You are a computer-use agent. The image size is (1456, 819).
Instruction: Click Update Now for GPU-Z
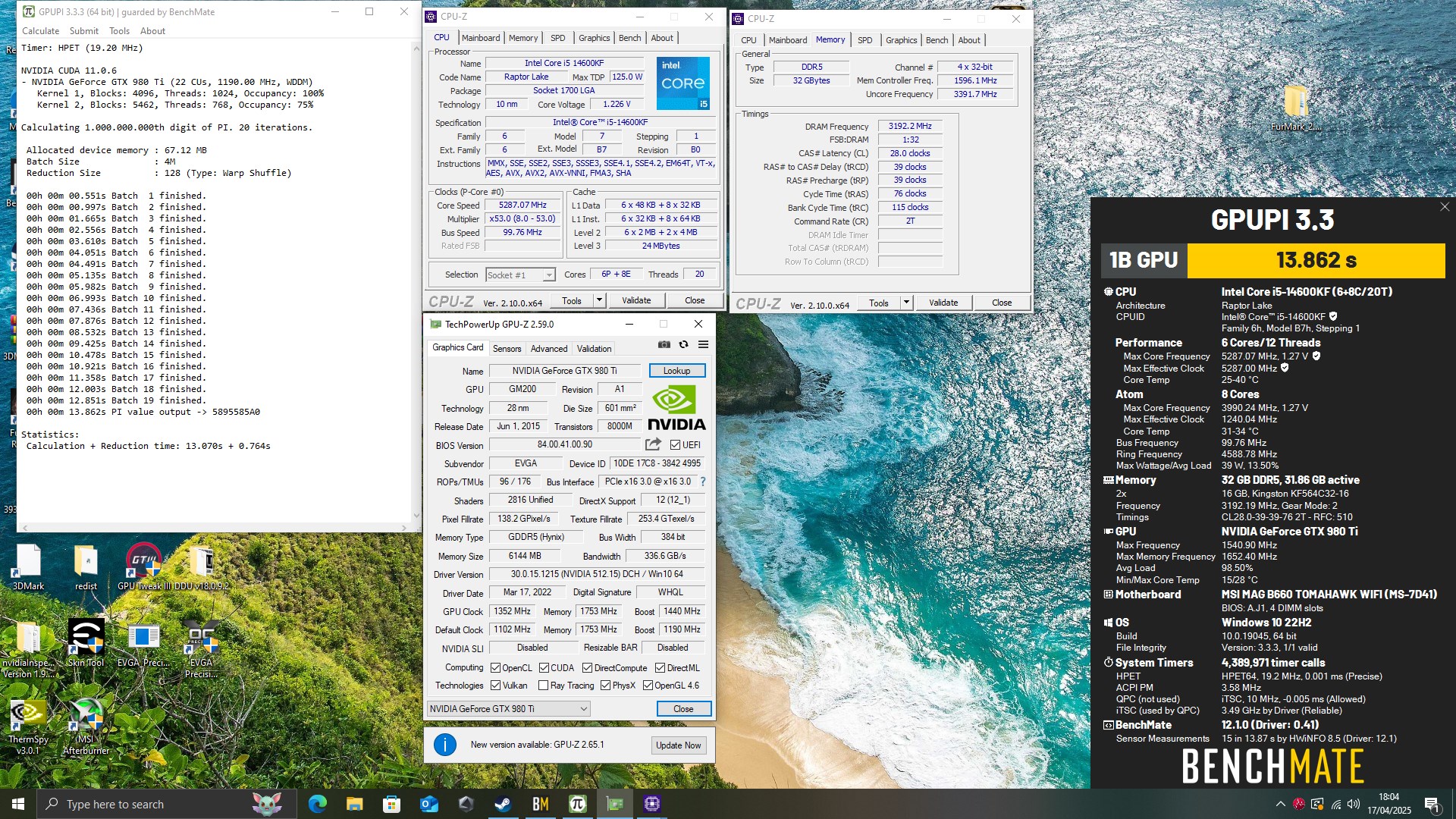678,745
